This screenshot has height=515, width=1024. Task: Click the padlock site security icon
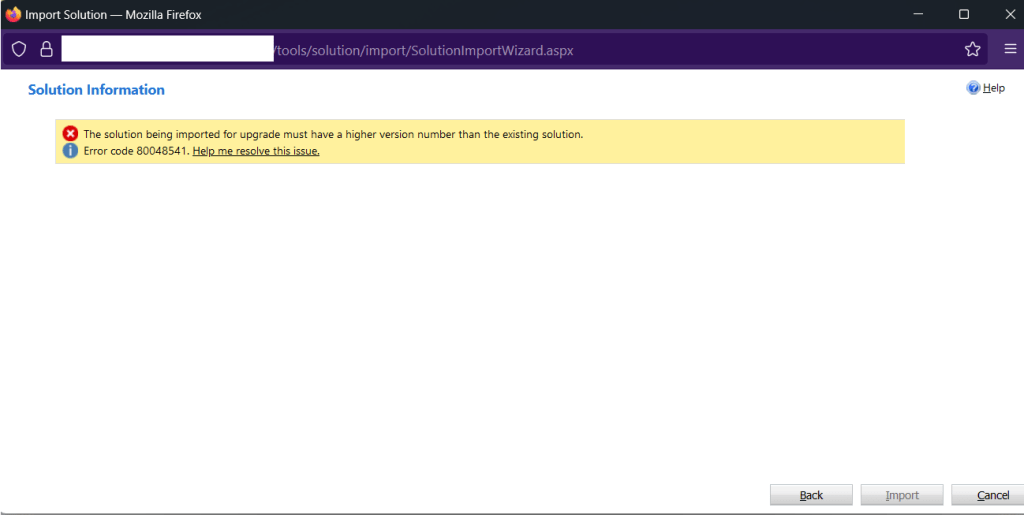coord(46,49)
